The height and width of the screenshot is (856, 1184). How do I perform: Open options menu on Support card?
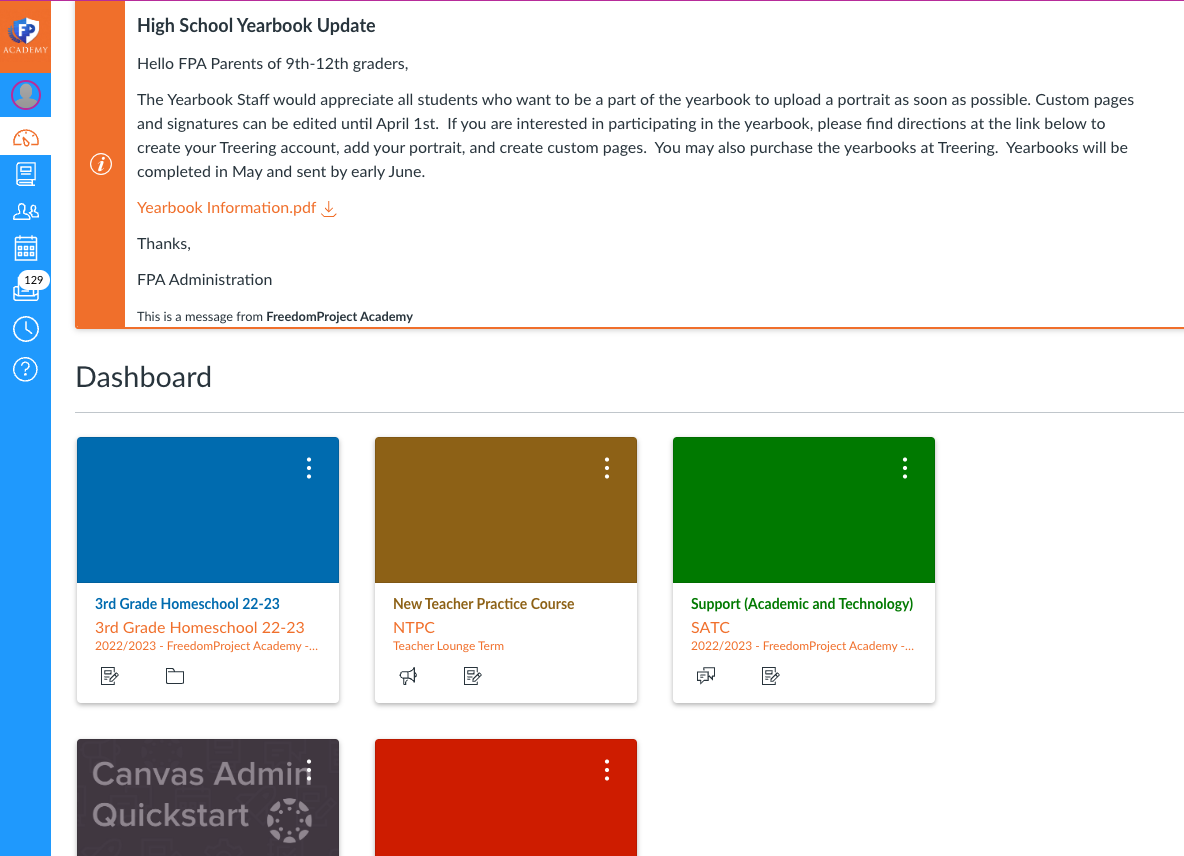coord(905,468)
